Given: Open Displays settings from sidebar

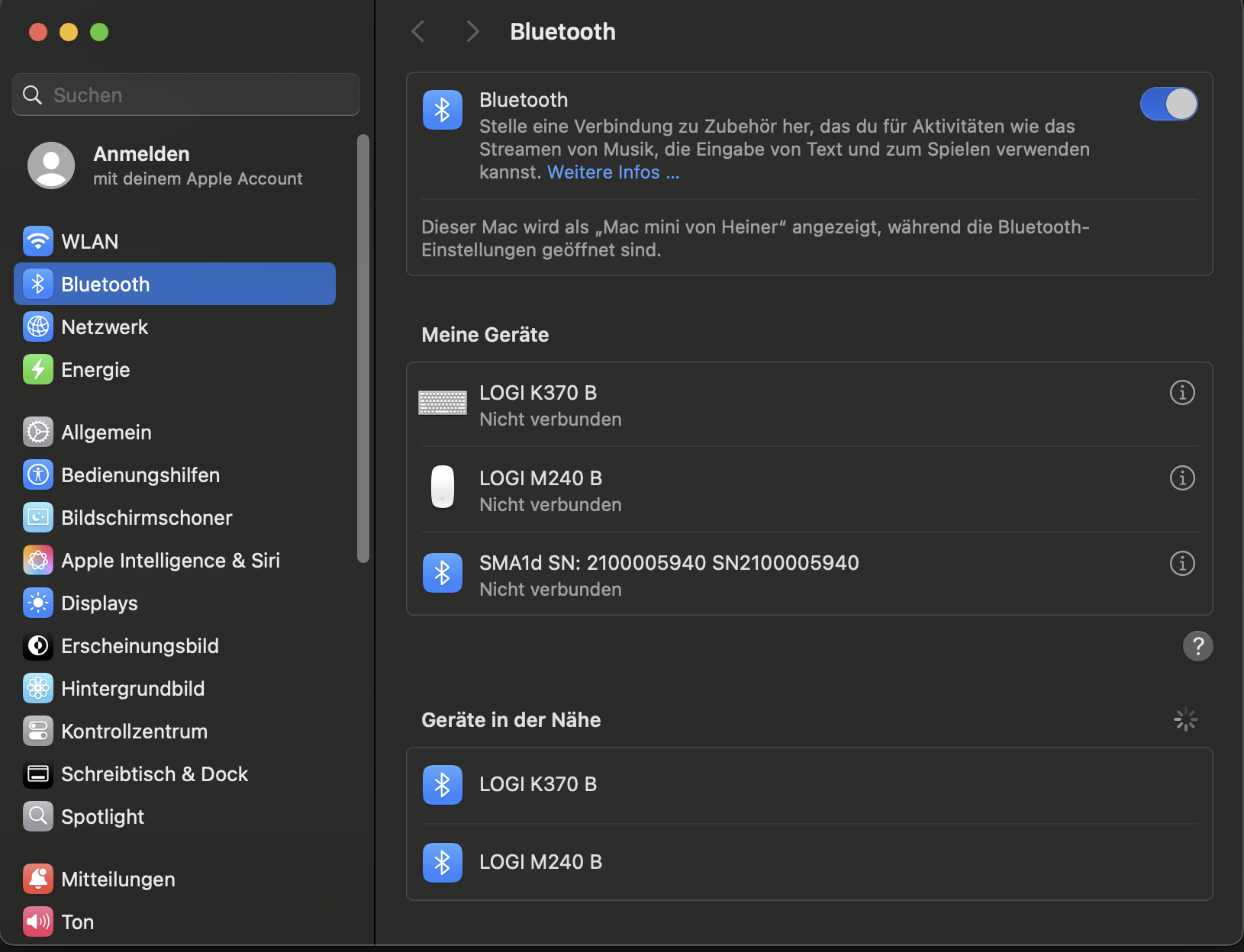Looking at the screenshot, I should pyautogui.click(x=99, y=603).
